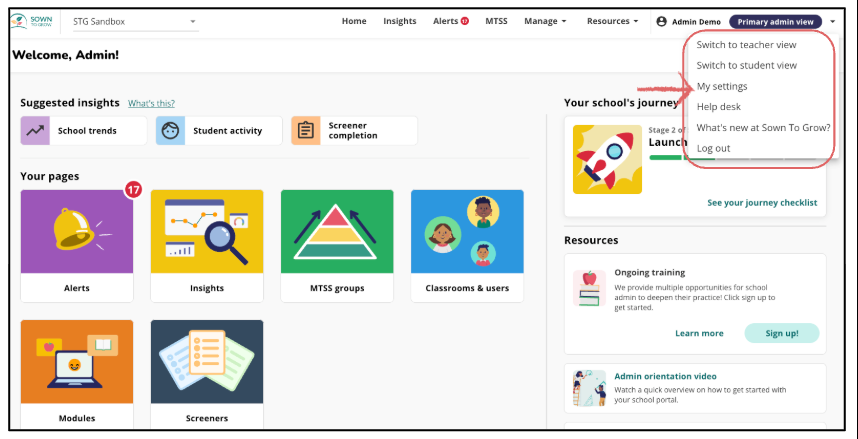Open the Screeners papers tile
Screen dimensions: 858x439
(206, 362)
